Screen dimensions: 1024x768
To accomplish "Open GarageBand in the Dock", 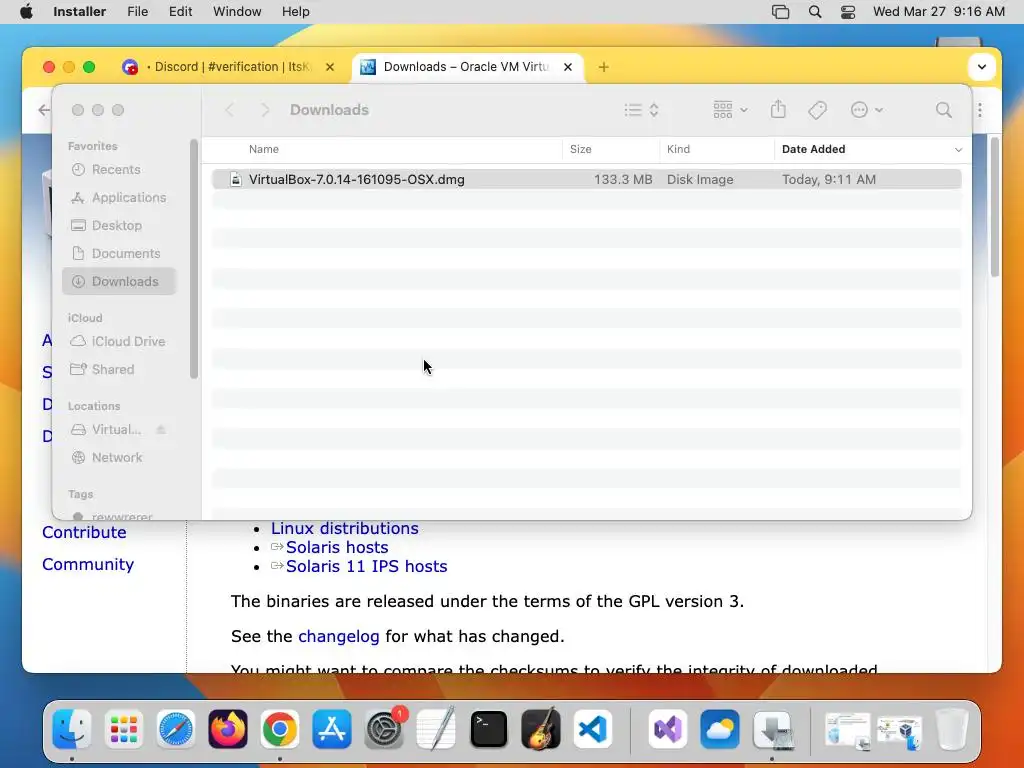I will click(x=541, y=729).
